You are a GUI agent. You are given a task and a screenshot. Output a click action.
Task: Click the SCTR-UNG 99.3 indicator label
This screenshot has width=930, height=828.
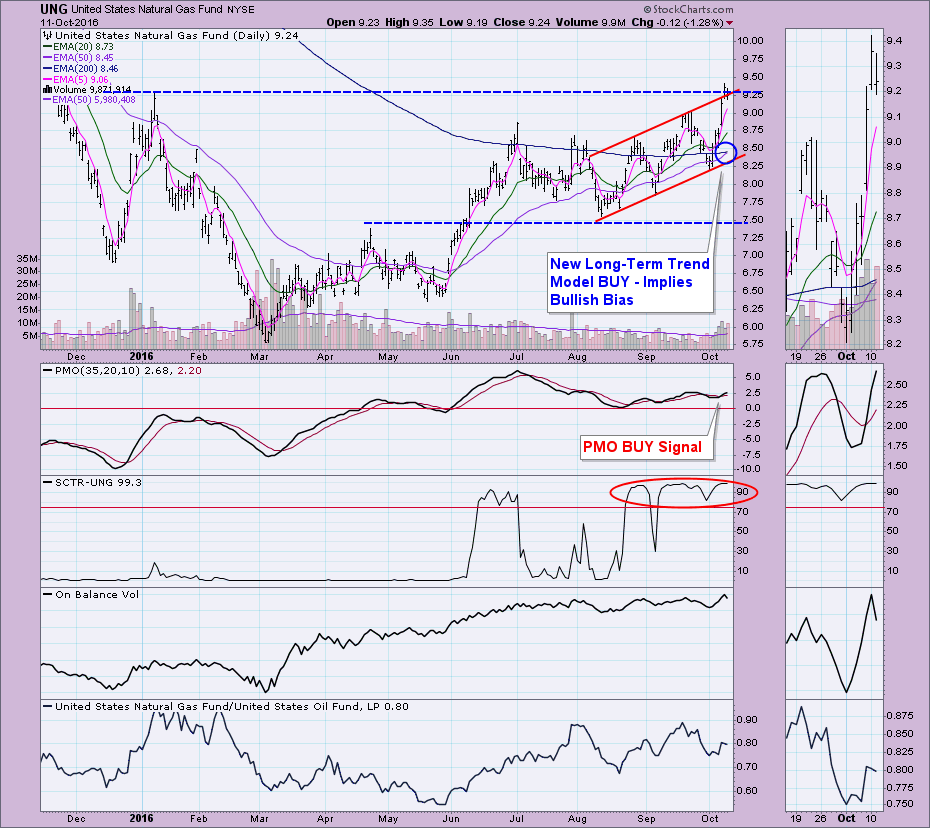point(93,482)
